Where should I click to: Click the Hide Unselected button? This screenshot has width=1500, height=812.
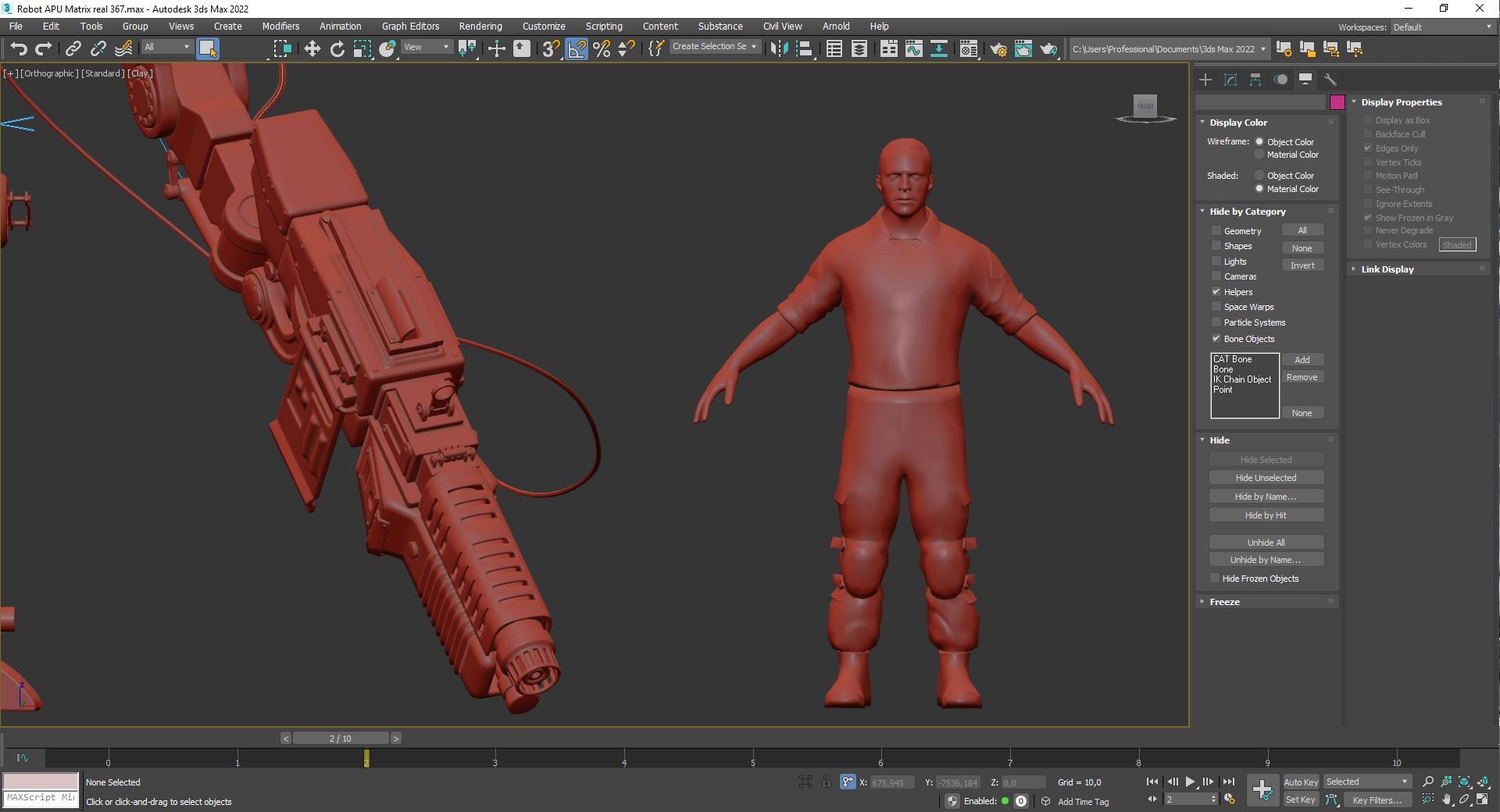(x=1266, y=478)
